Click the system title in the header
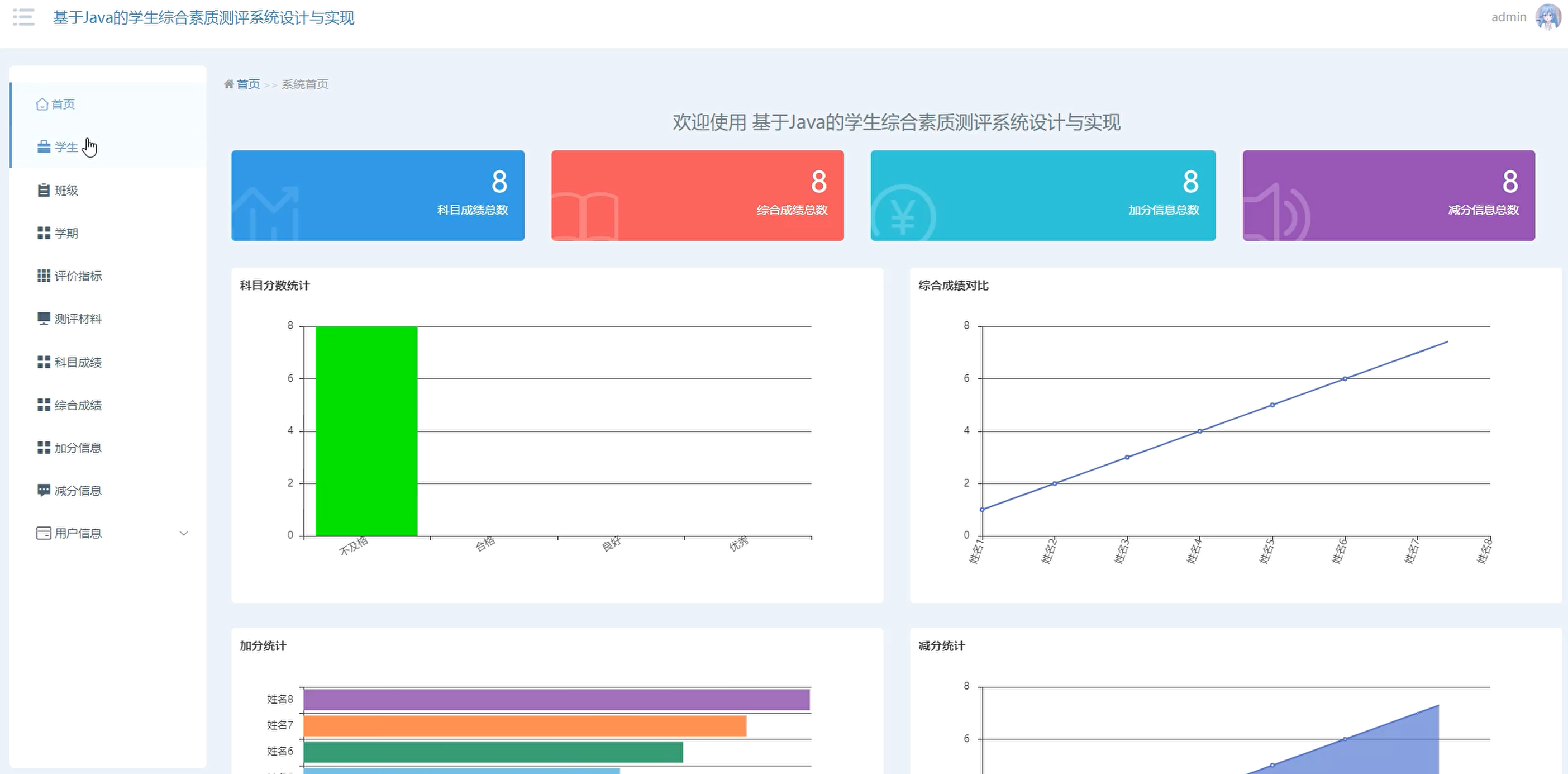The width and height of the screenshot is (1568, 774). (x=203, y=17)
